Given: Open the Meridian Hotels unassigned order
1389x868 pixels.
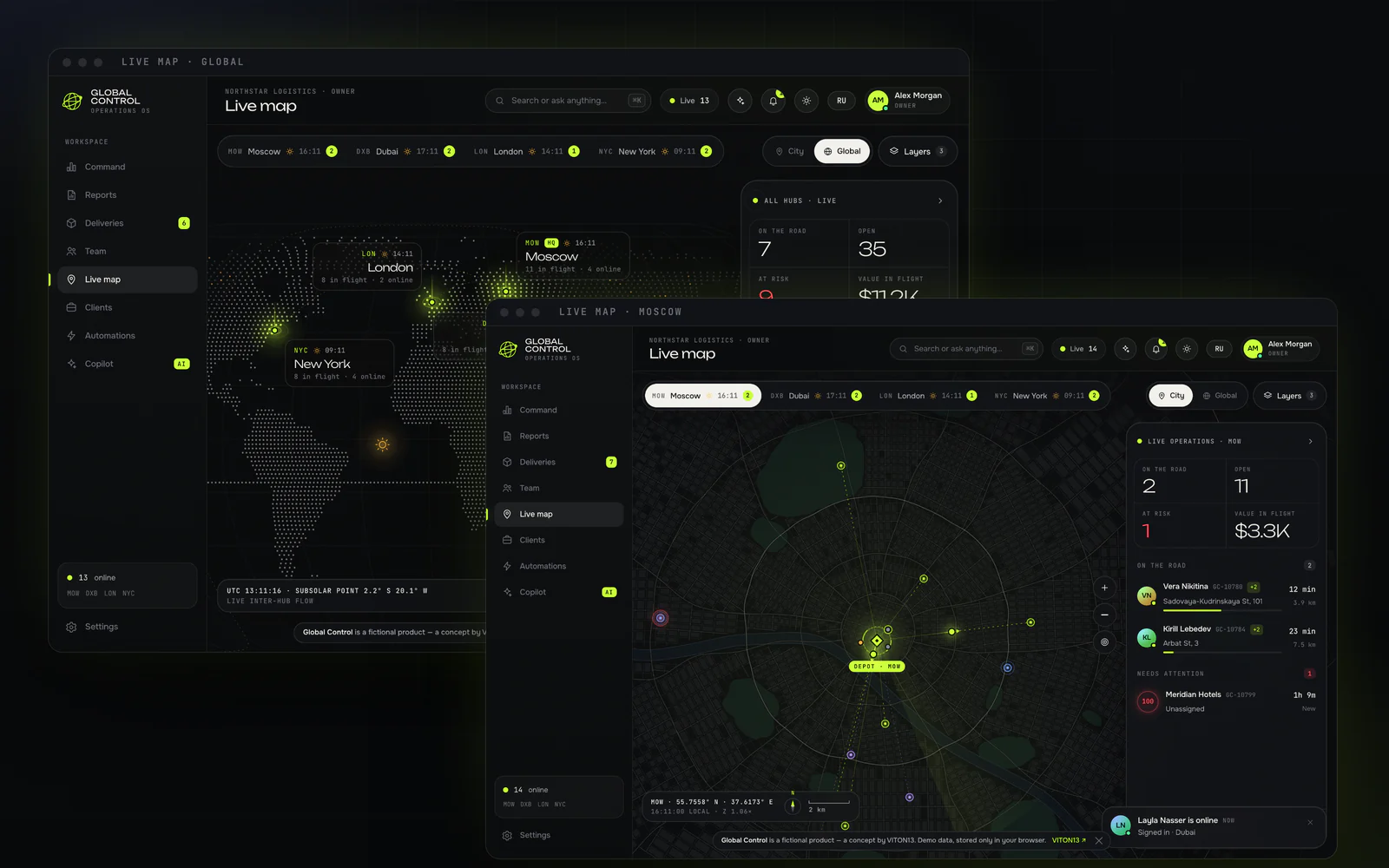Looking at the screenshot, I should pyautogui.click(x=1226, y=701).
